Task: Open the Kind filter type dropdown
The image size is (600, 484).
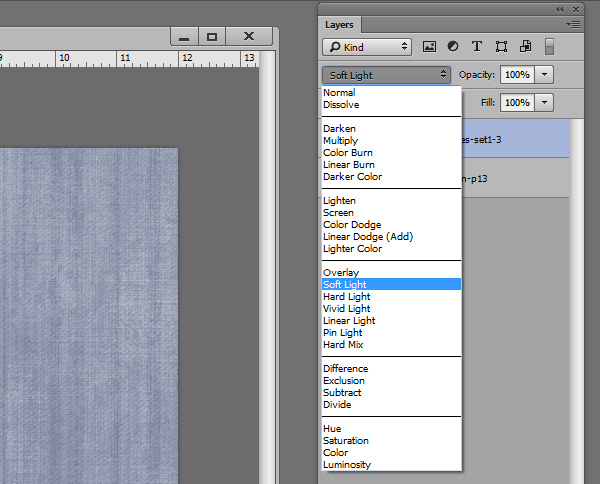Action: pyautogui.click(x=367, y=46)
